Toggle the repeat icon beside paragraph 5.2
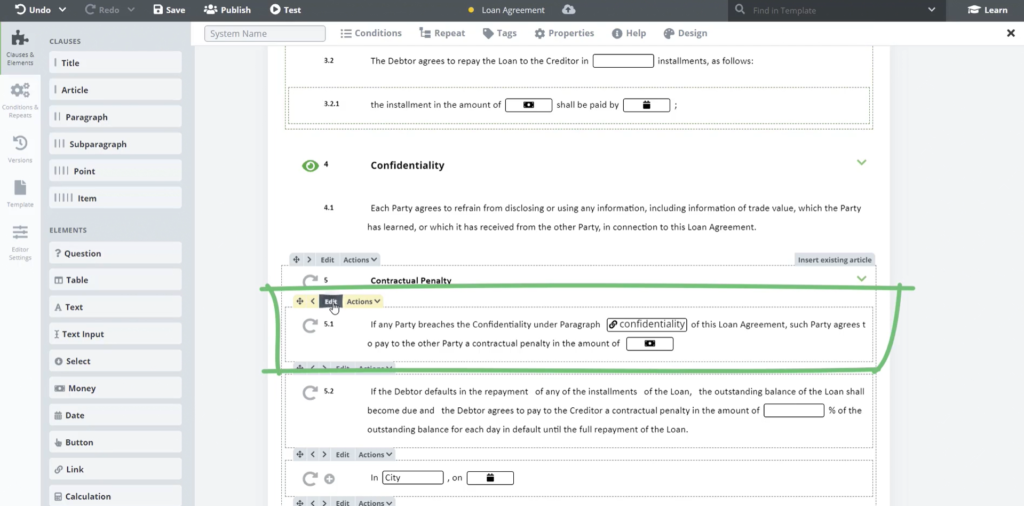The width and height of the screenshot is (1024, 506). pos(310,393)
